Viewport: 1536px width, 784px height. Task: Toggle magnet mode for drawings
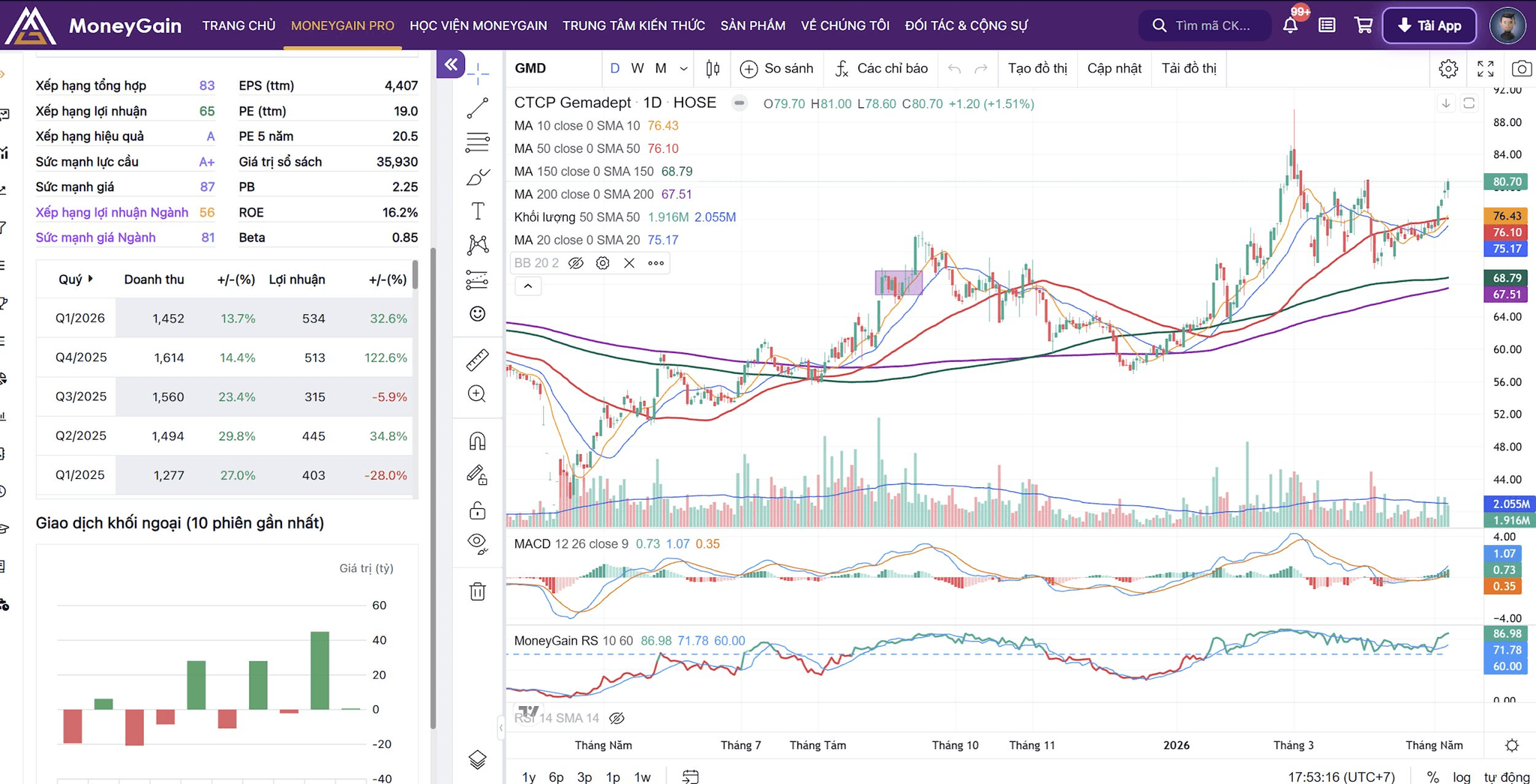pyautogui.click(x=478, y=441)
